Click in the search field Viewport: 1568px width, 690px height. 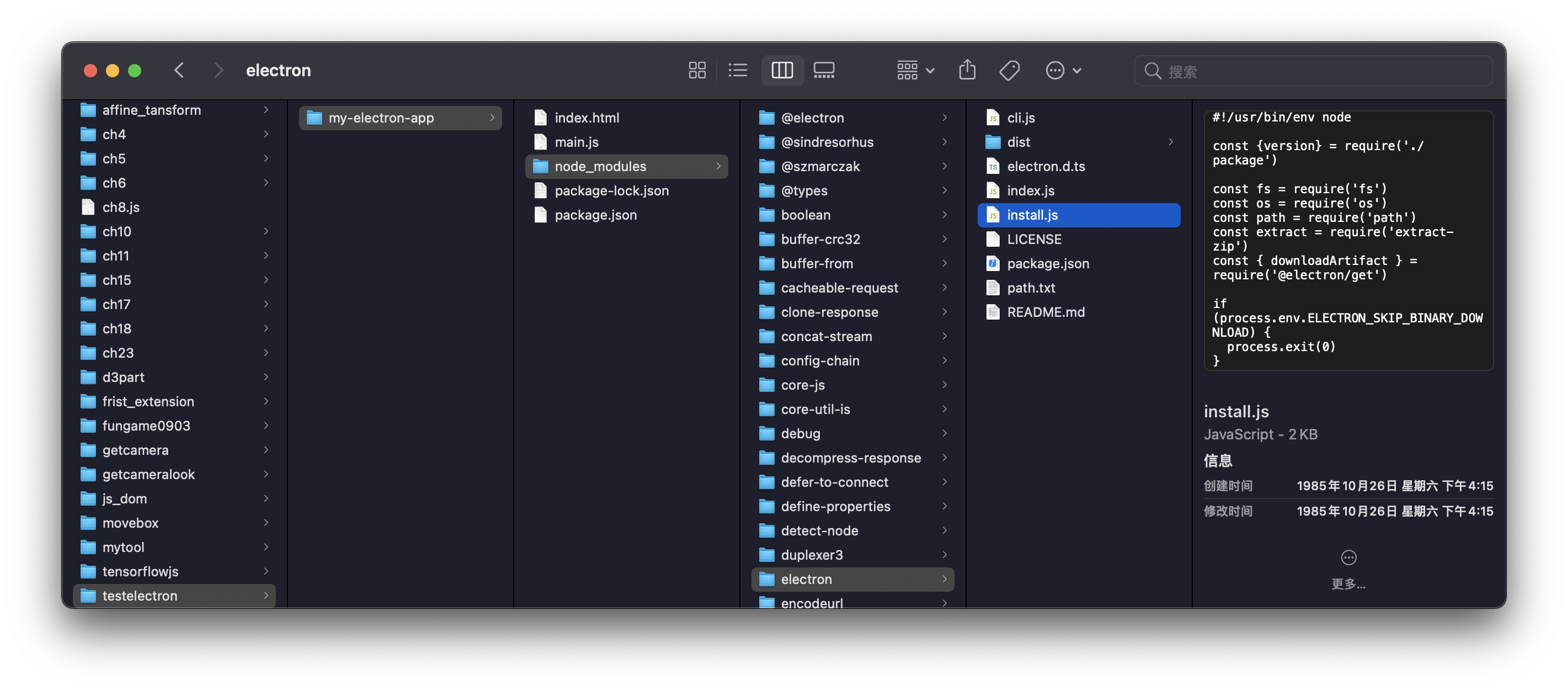point(1321,71)
